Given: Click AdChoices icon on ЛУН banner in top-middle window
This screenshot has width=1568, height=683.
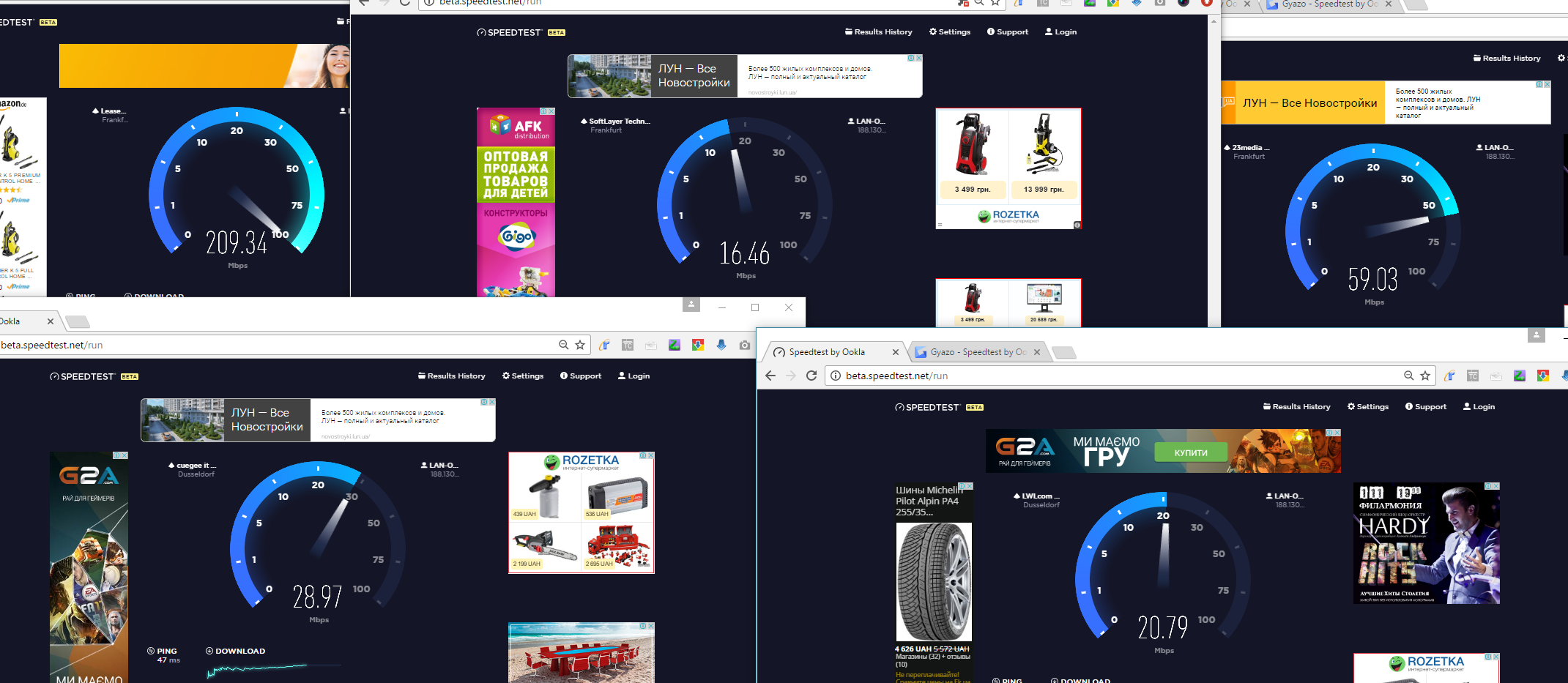Looking at the screenshot, I should [x=912, y=58].
